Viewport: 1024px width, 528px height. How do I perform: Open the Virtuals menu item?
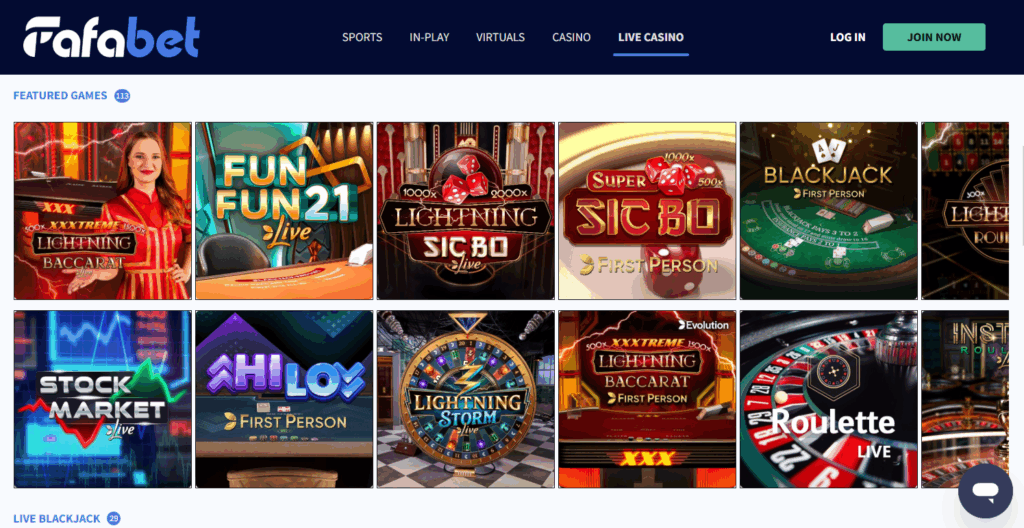tap(500, 37)
